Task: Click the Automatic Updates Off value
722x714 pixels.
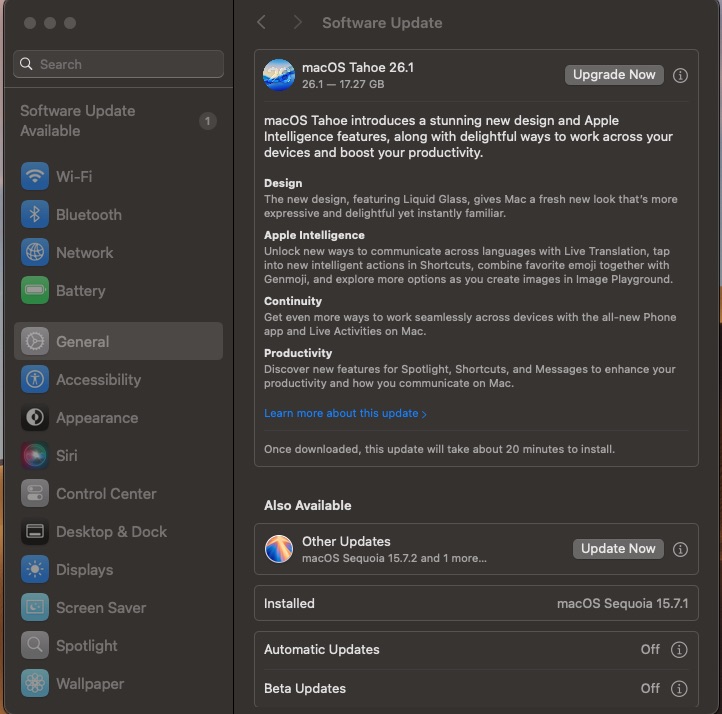Action: (650, 650)
